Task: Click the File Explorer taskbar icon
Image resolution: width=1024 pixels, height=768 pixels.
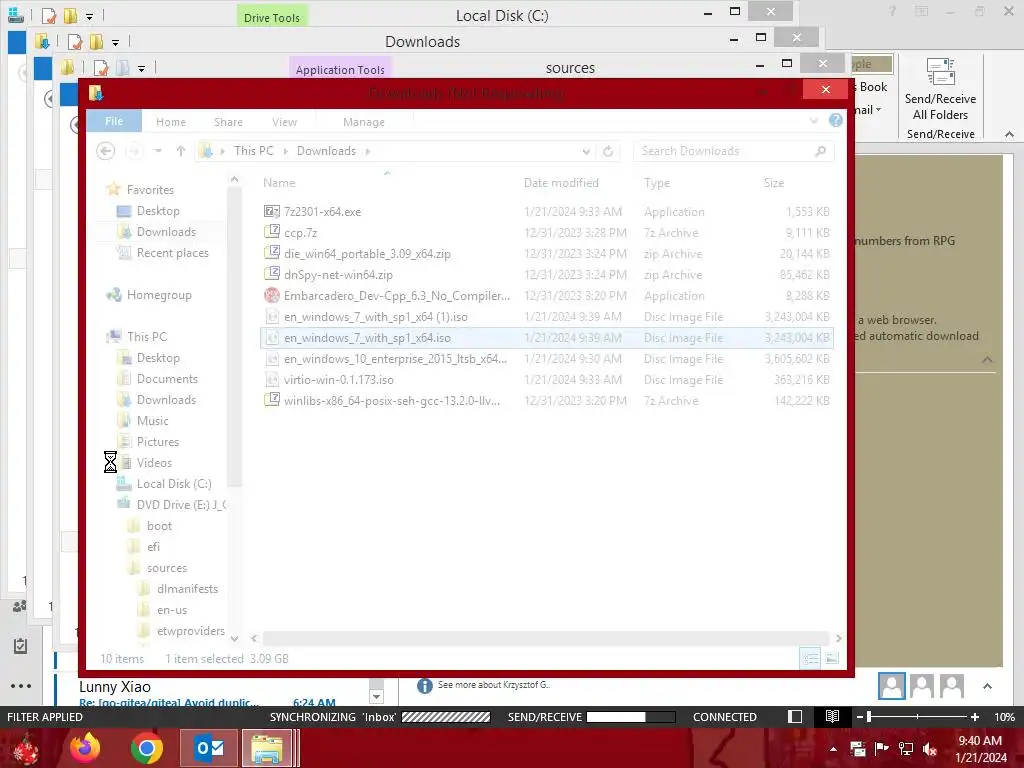Action: pos(268,748)
